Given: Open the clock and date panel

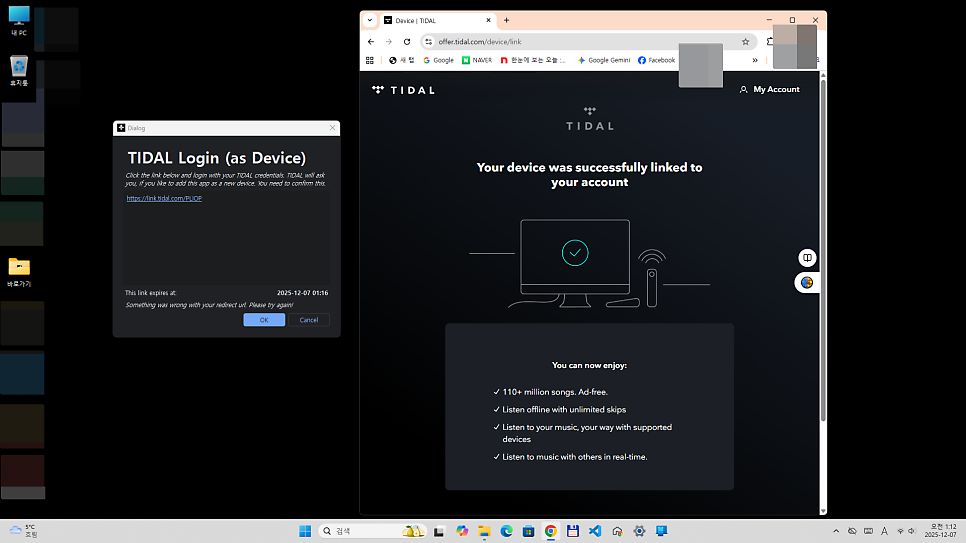Looking at the screenshot, I should [940, 531].
